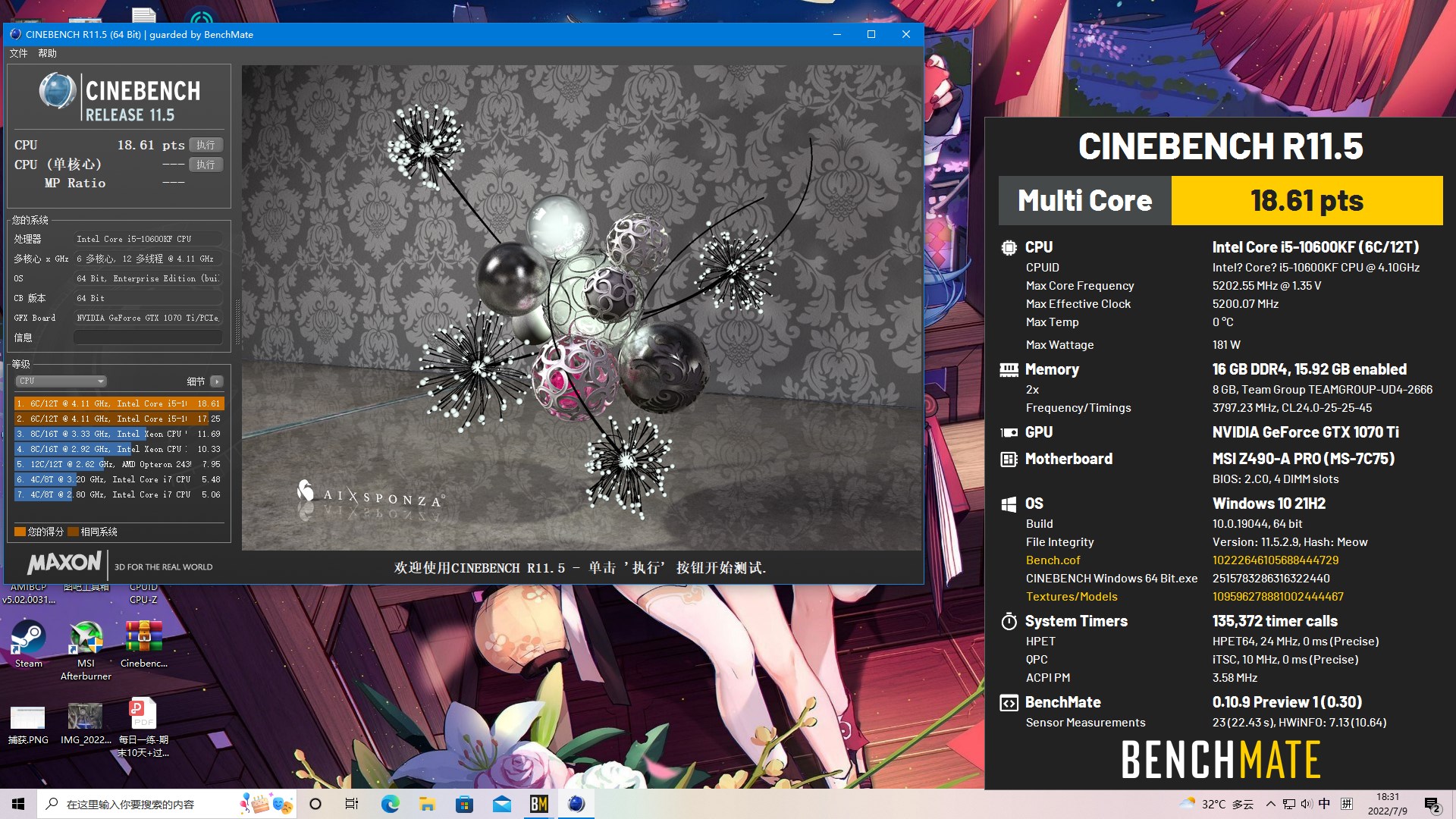The height and width of the screenshot is (819, 1456).
Task: Show hidden tray icons with the chevron
Action: 1270,804
